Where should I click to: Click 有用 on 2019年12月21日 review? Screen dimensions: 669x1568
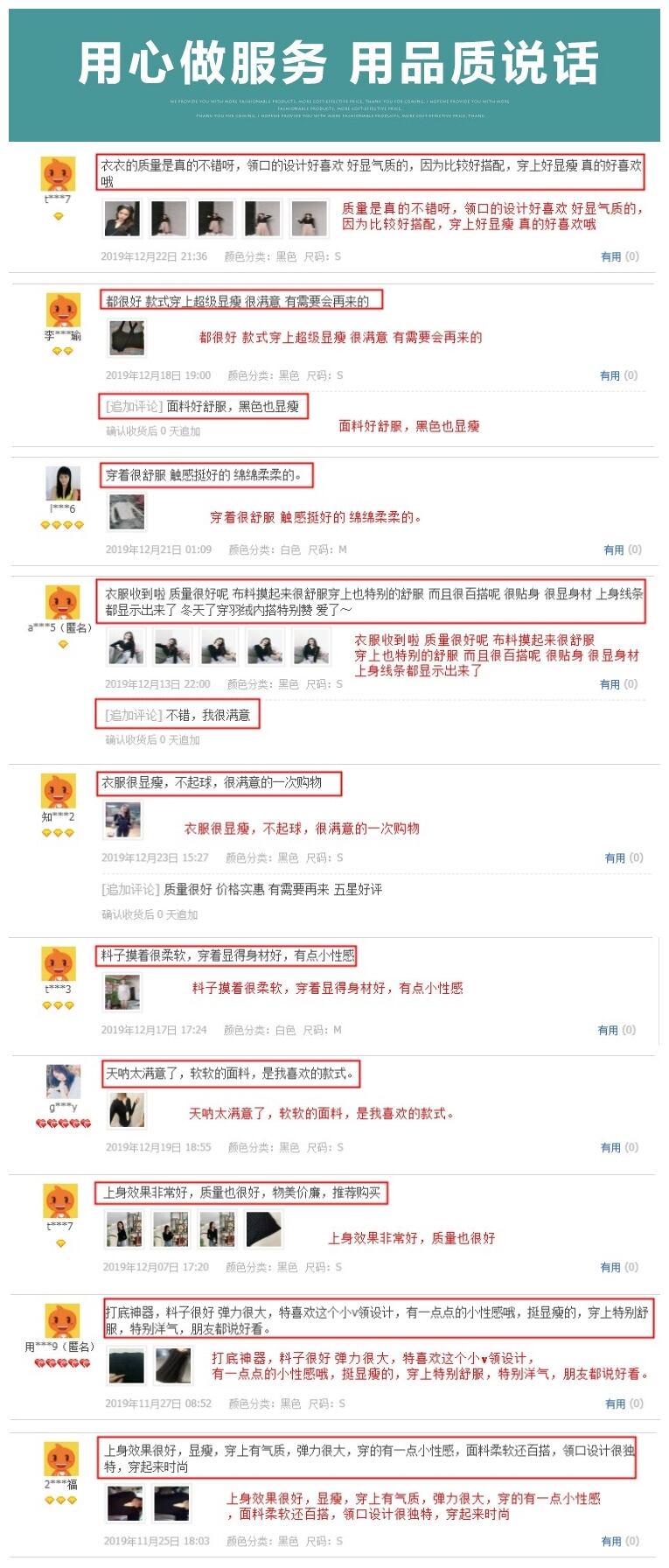pyautogui.click(x=614, y=549)
